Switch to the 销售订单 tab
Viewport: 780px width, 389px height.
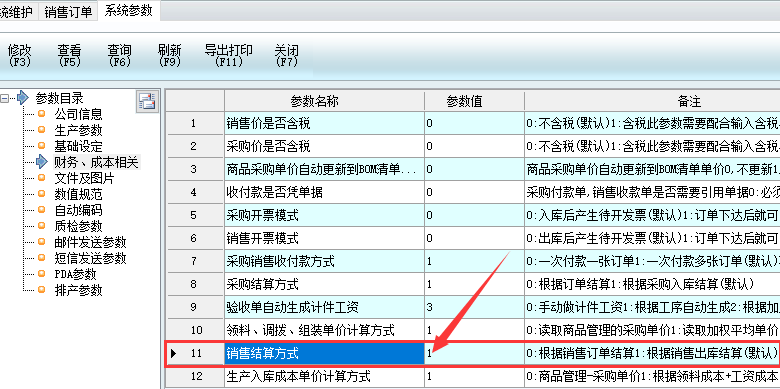(x=68, y=12)
